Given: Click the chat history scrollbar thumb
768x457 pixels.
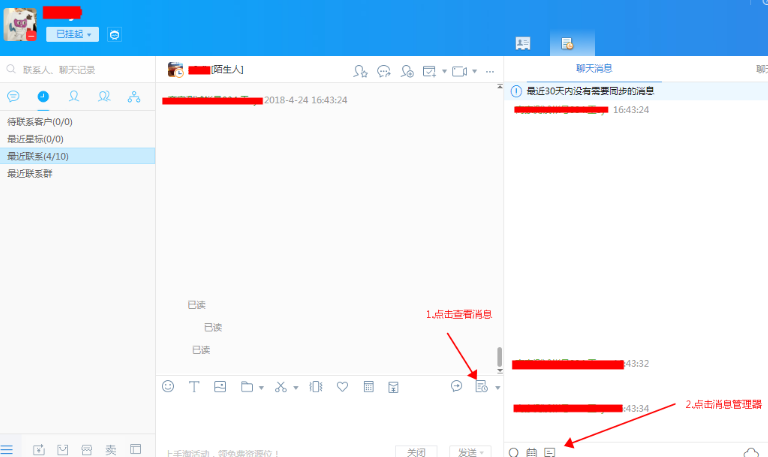Looking at the screenshot, I should (x=500, y=357).
